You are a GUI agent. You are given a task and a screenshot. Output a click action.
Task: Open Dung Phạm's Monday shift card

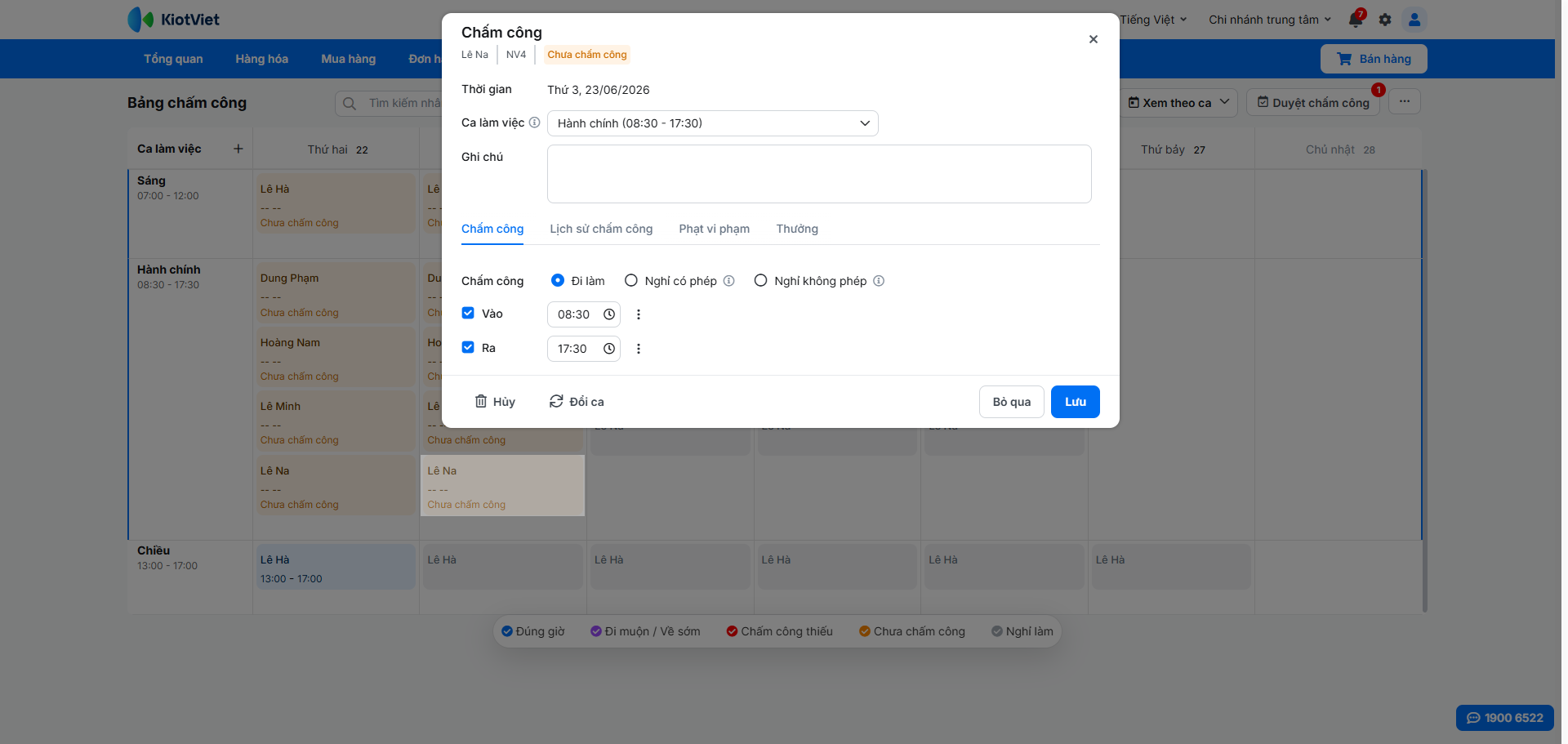(x=336, y=293)
